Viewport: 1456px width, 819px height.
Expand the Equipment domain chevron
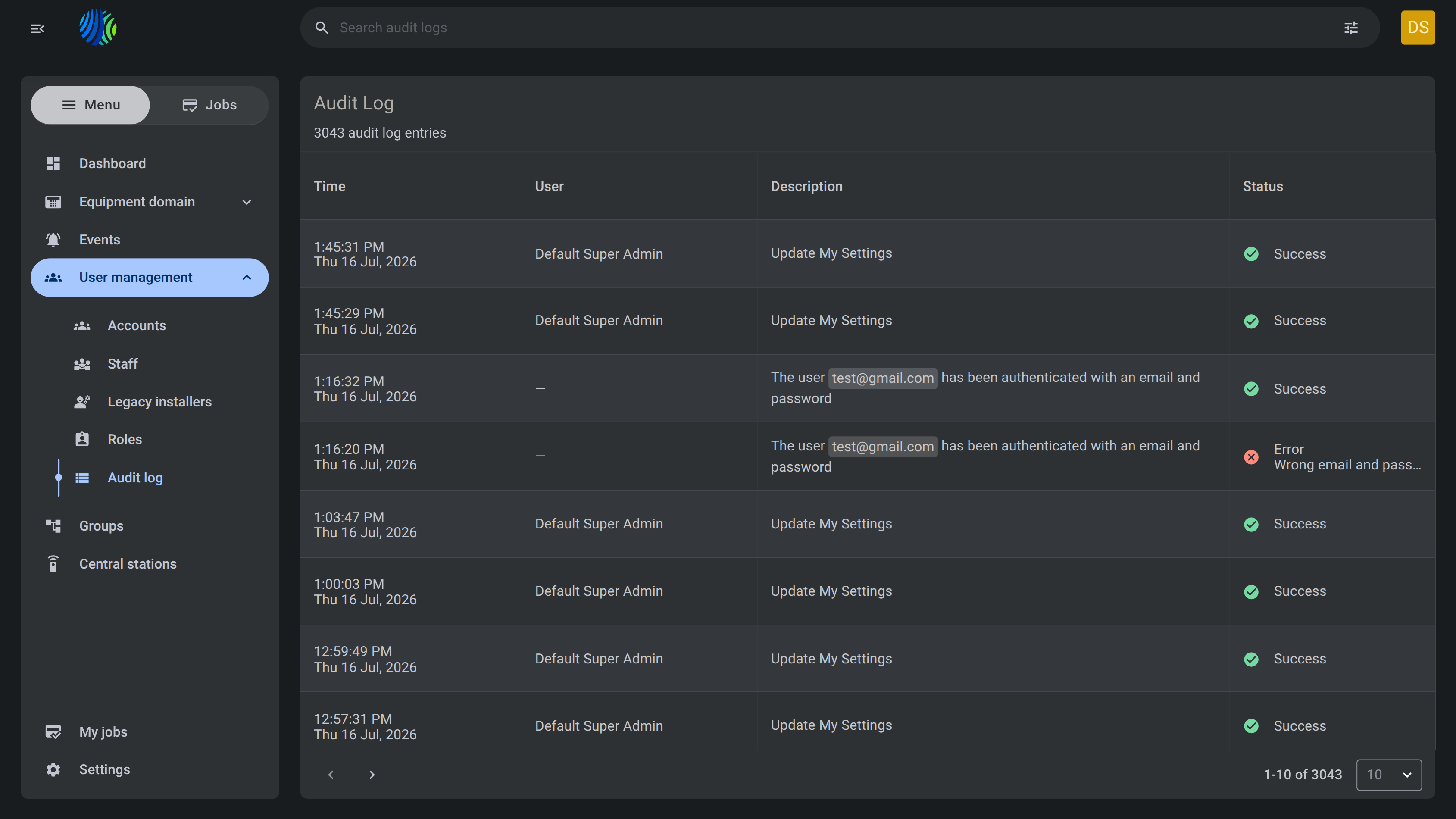pyautogui.click(x=247, y=202)
